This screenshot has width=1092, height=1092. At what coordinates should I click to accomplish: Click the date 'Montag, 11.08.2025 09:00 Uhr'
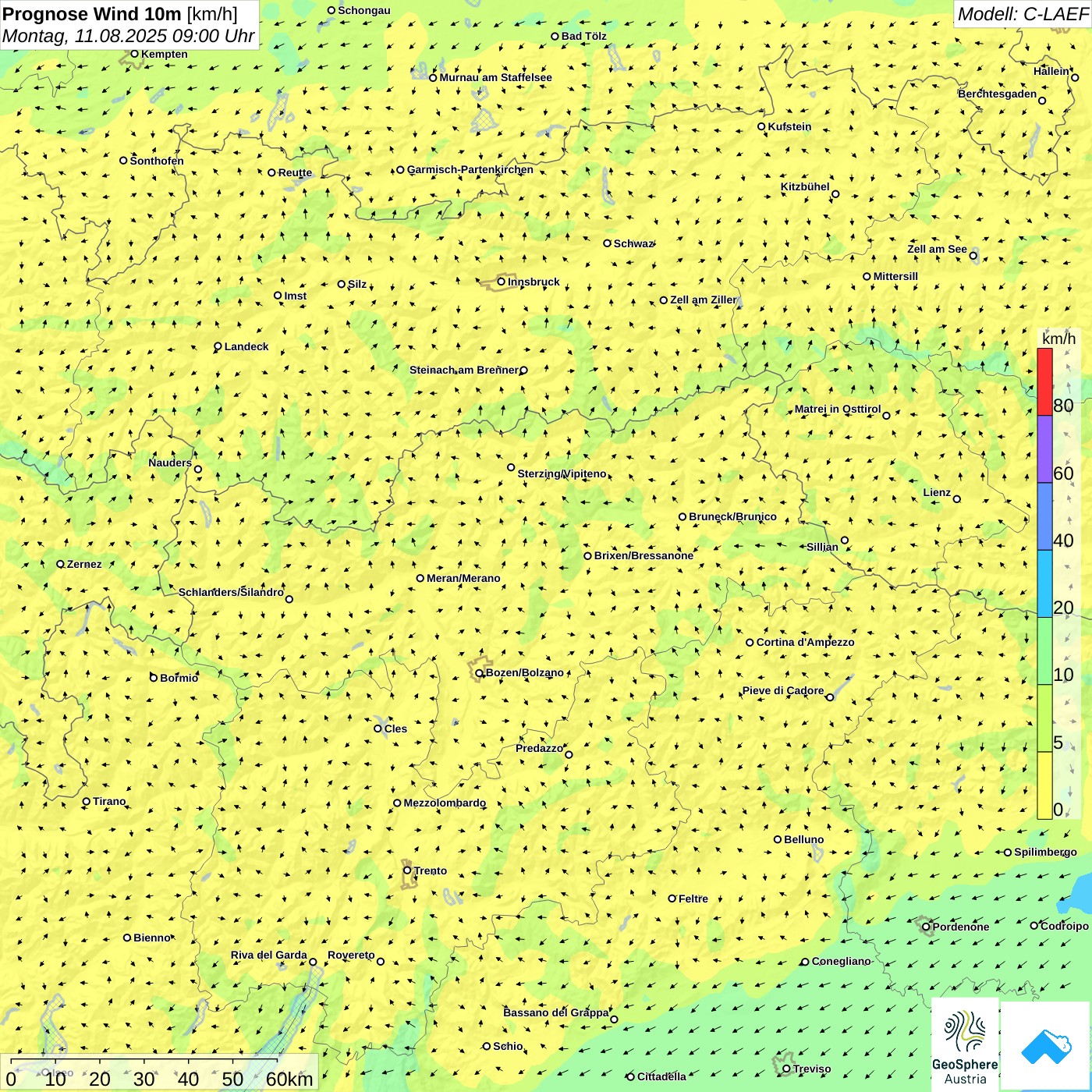tap(129, 36)
